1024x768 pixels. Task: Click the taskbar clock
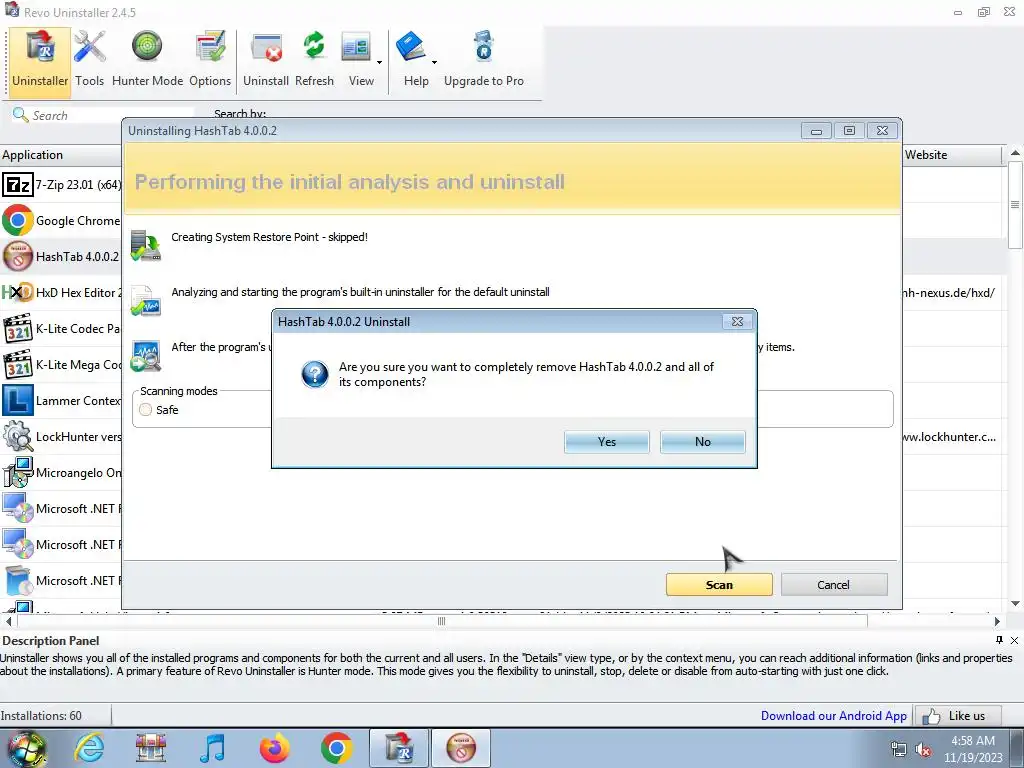[x=972, y=749]
